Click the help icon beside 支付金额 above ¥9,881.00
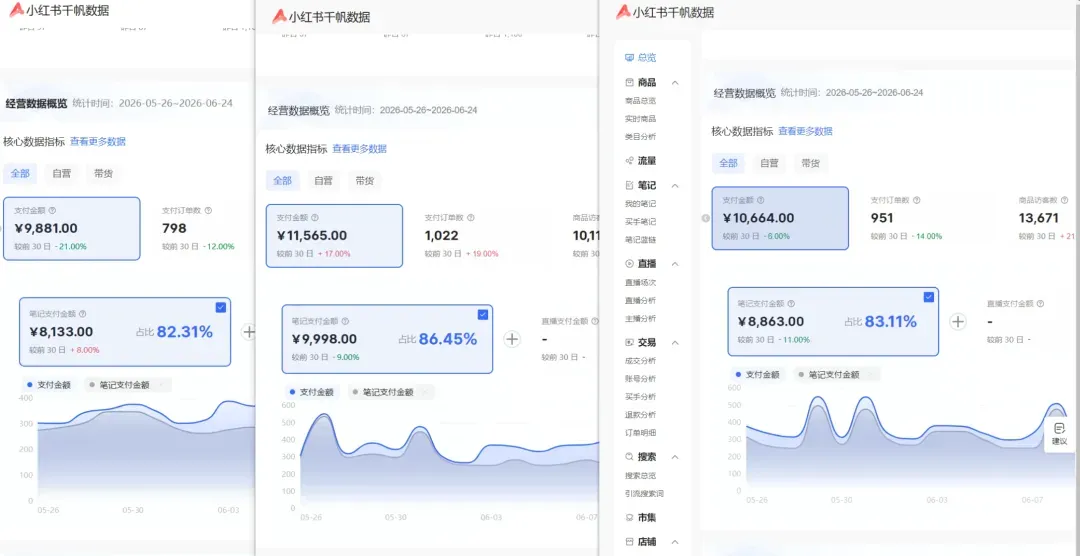This screenshot has width=1080, height=556. point(52,211)
